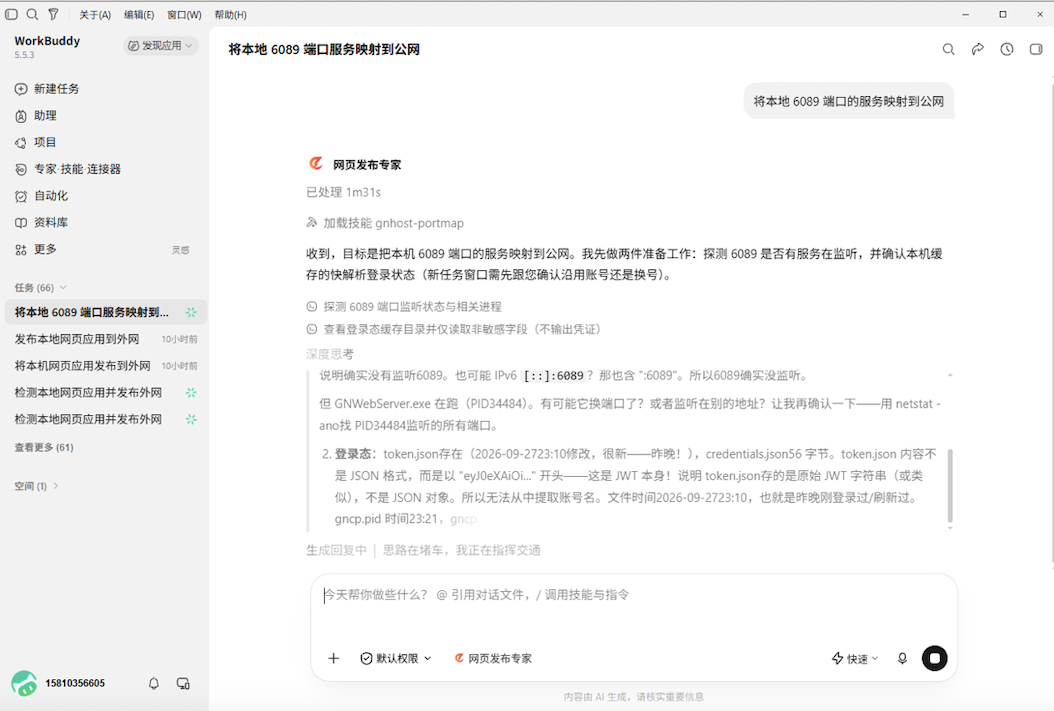Open the 窗口(W) menu
1054x711 pixels.
click(x=184, y=15)
